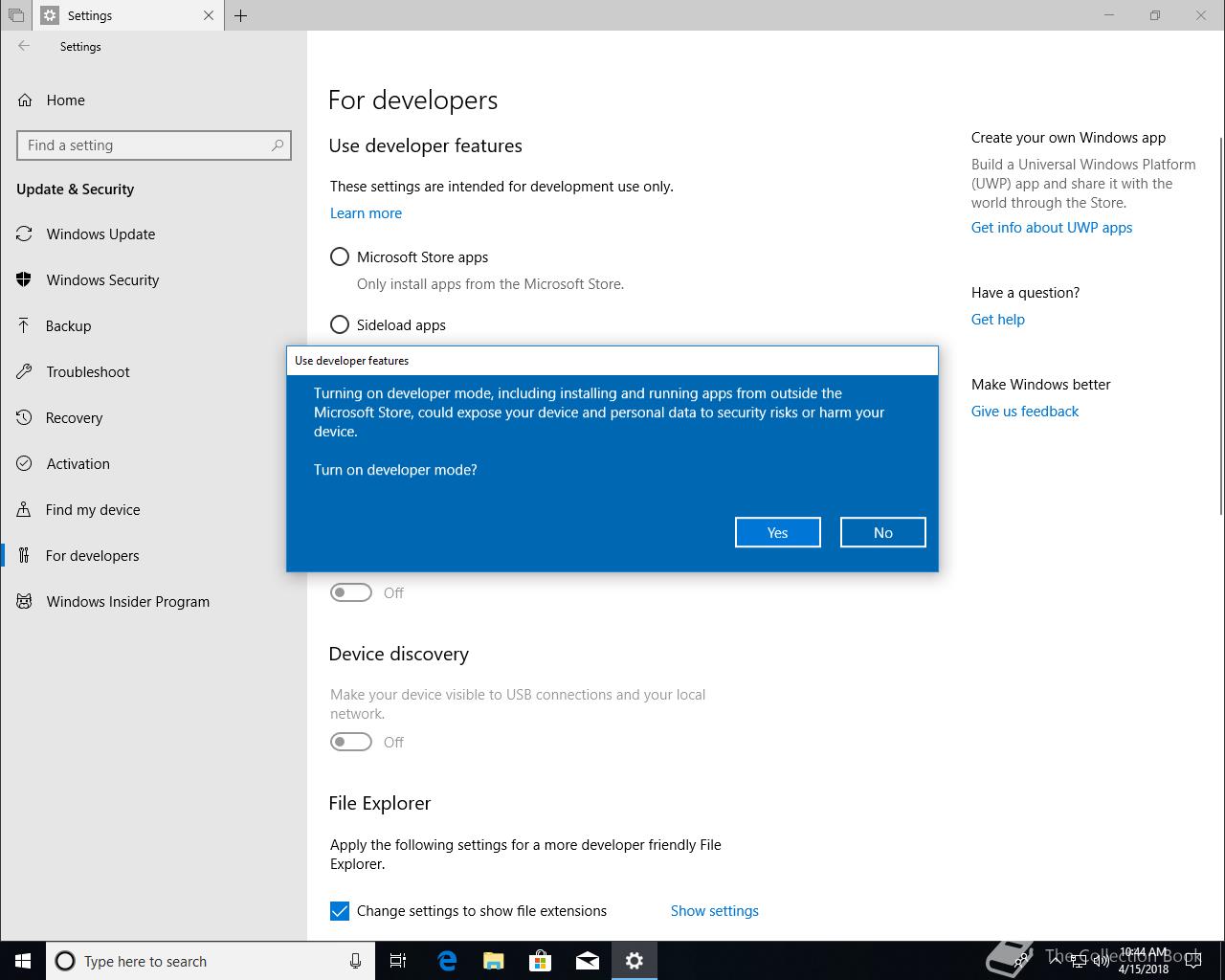Click the Home icon in the sidebar

(x=25, y=100)
